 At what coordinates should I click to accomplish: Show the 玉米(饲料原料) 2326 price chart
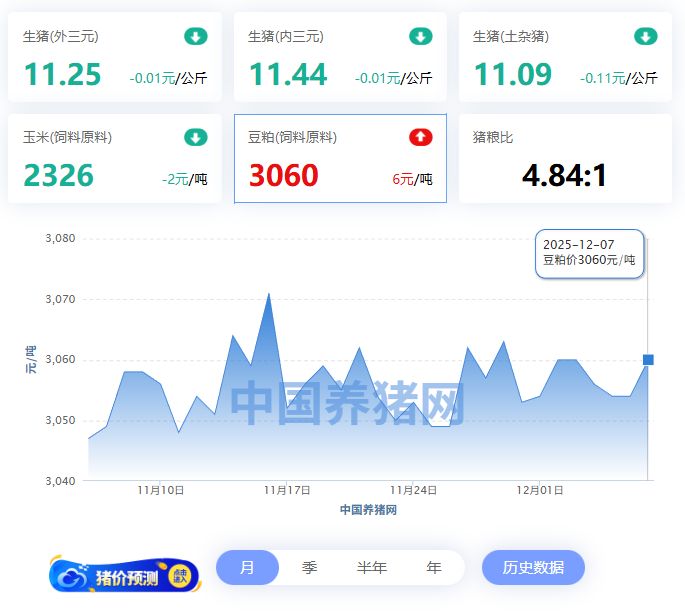click(115, 159)
